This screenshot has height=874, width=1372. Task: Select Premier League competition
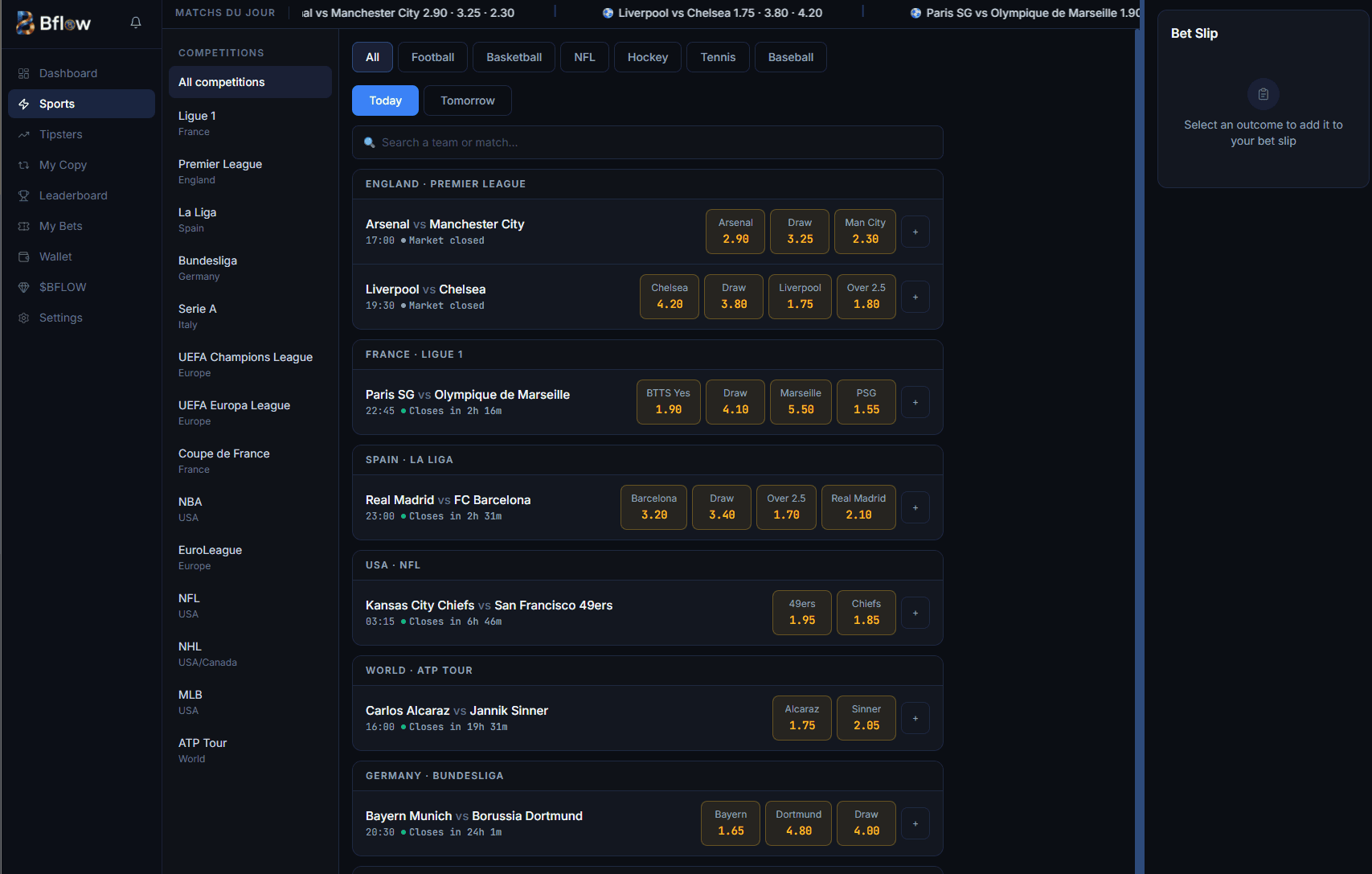point(250,171)
